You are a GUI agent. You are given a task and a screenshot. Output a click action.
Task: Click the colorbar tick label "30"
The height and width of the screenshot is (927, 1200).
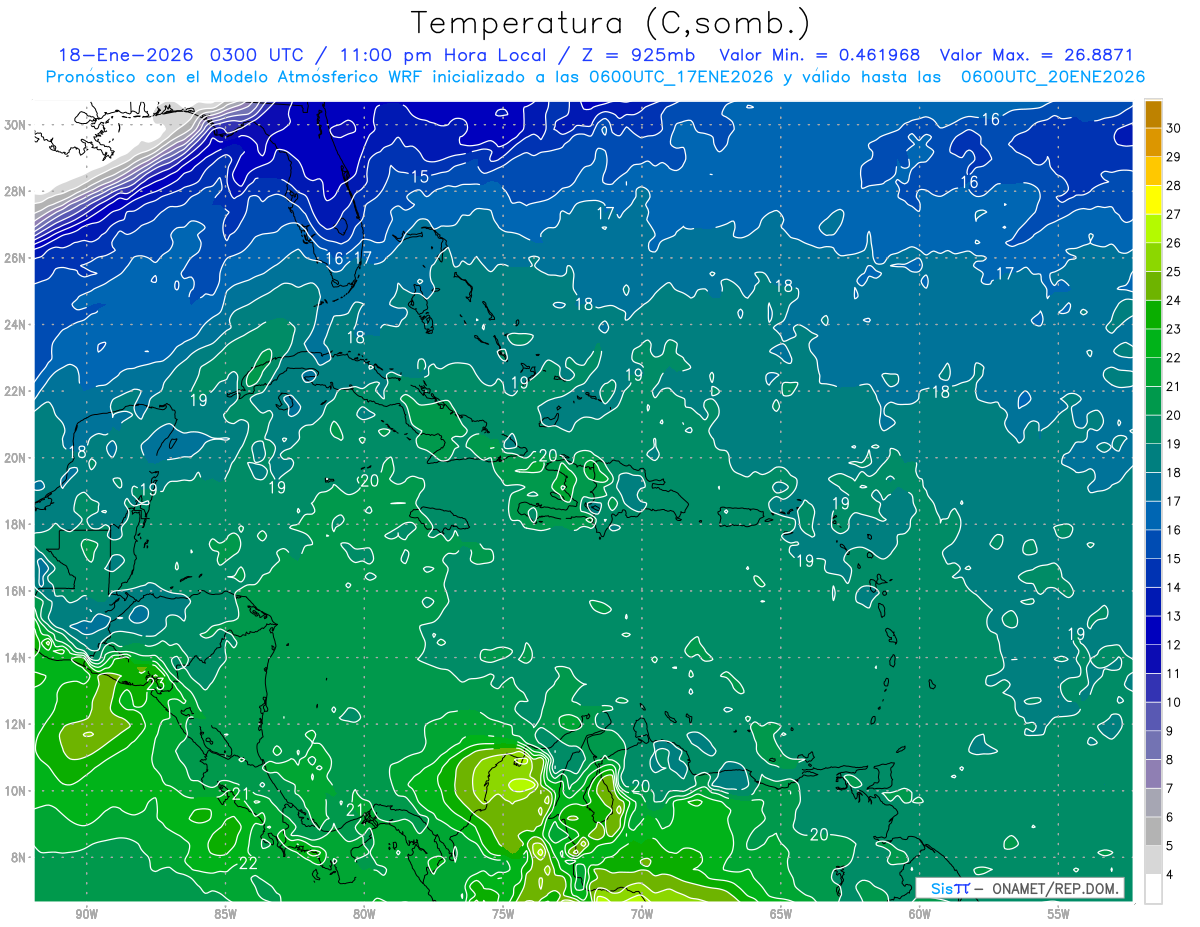(1174, 128)
